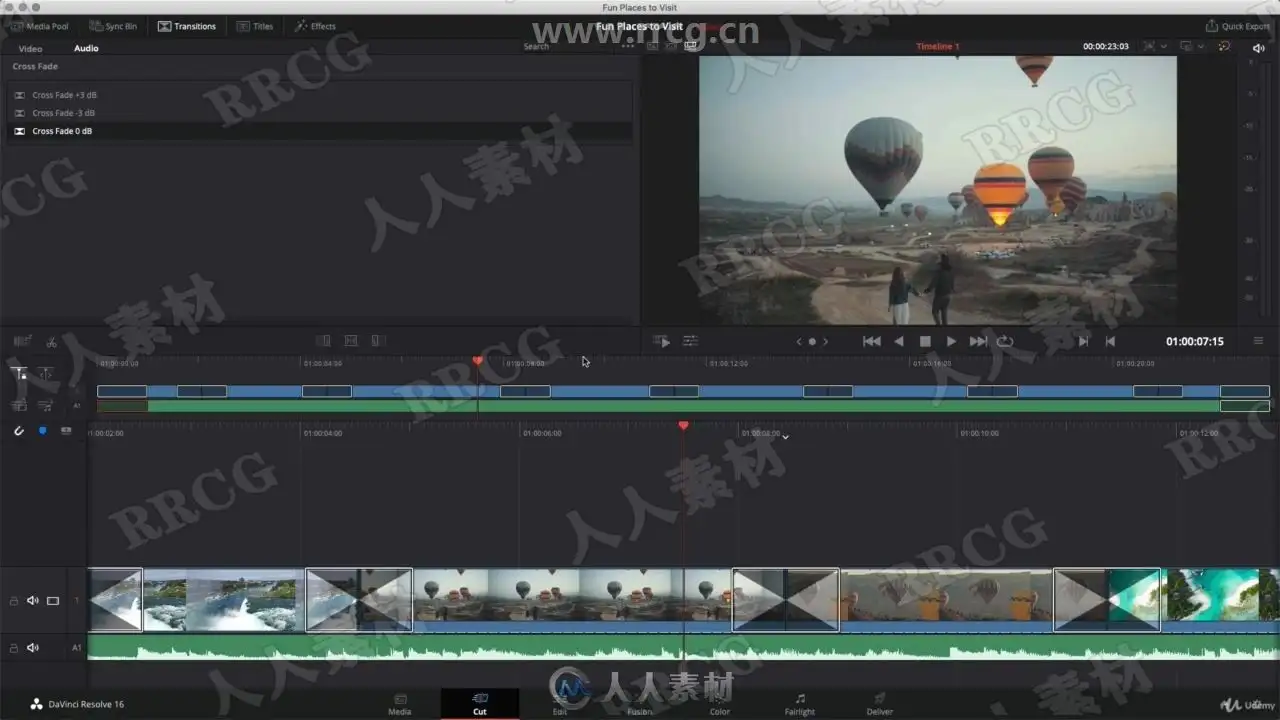Select the hot air balloons clip thumbnail
Screen dimensions: 1280x720
(572, 600)
